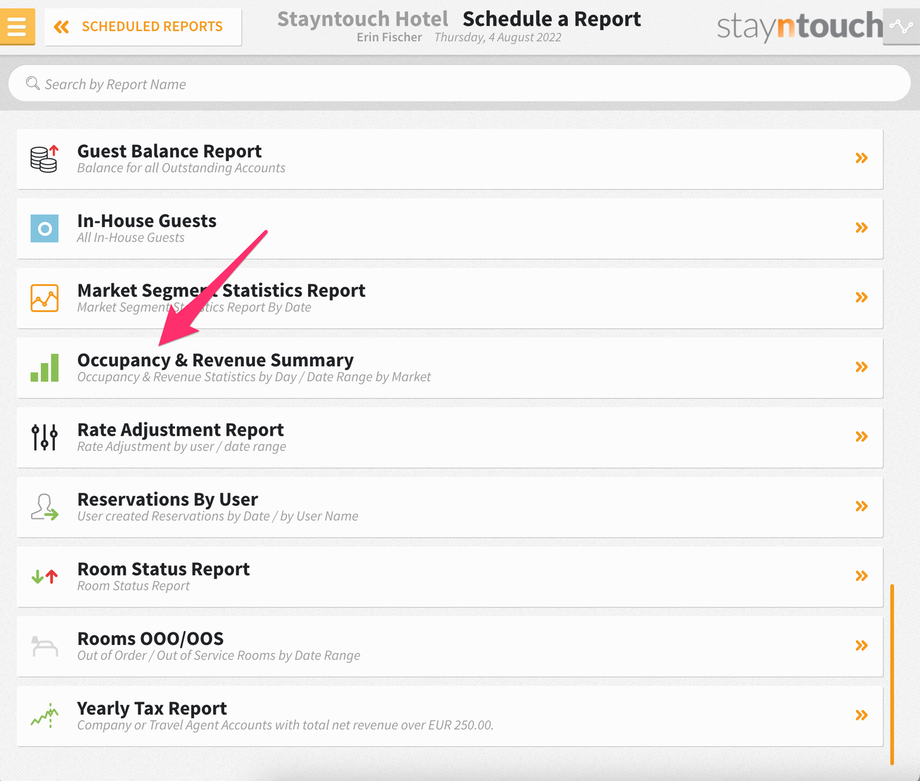Click the Room Status arrows icon
This screenshot has width=920, height=781.
pyautogui.click(x=45, y=577)
